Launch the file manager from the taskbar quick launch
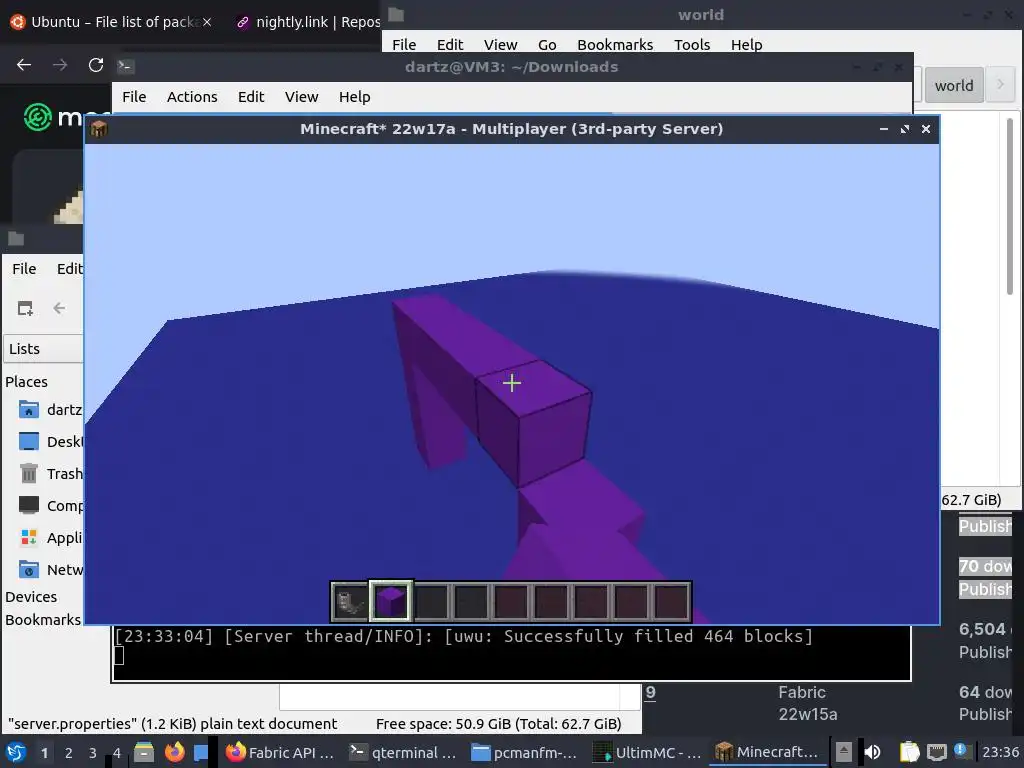1024x768 pixels. (x=144, y=752)
